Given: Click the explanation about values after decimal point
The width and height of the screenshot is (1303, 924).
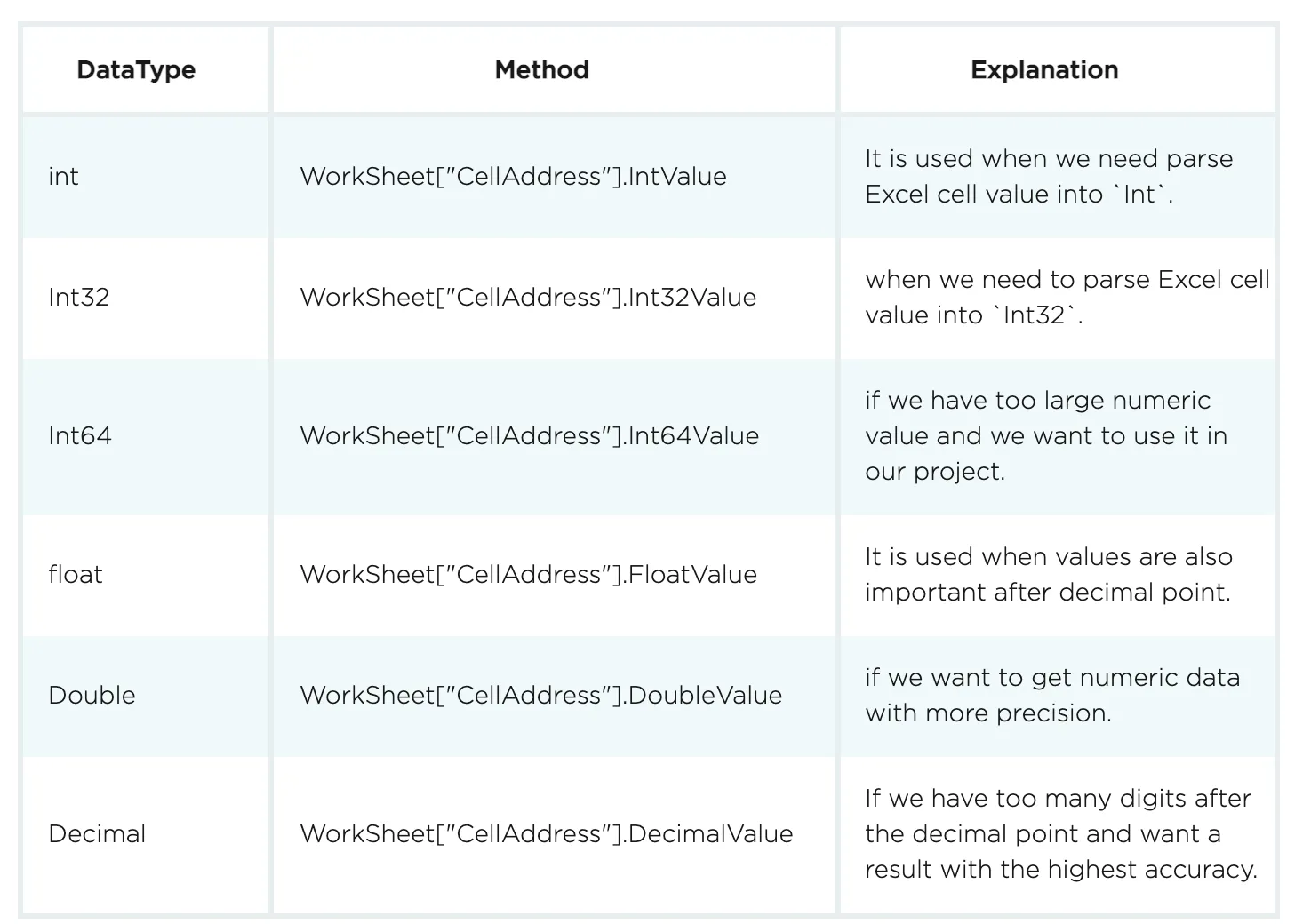Looking at the screenshot, I should (x=1049, y=575).
